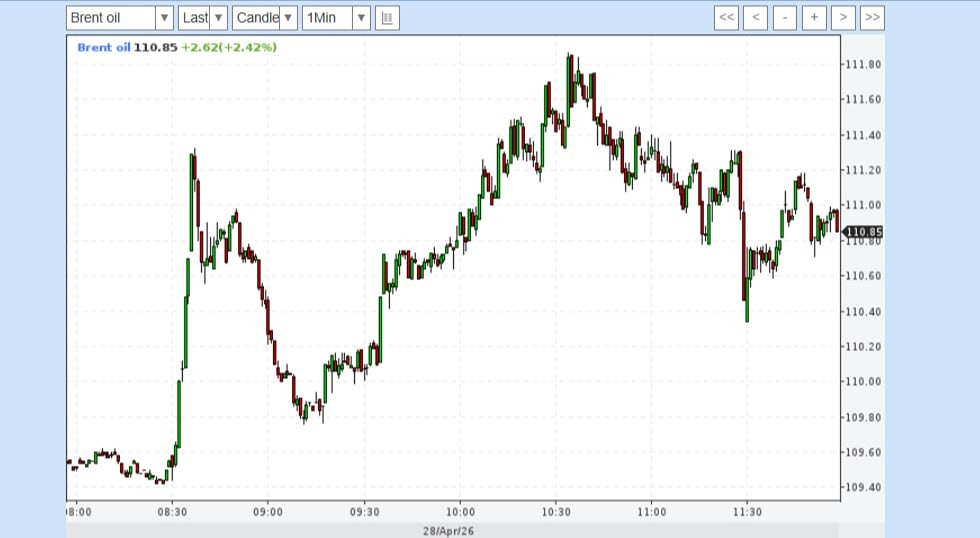Click the 11:00 time axis label
Screen dimensions: 980x538
[x=651, y=512]
